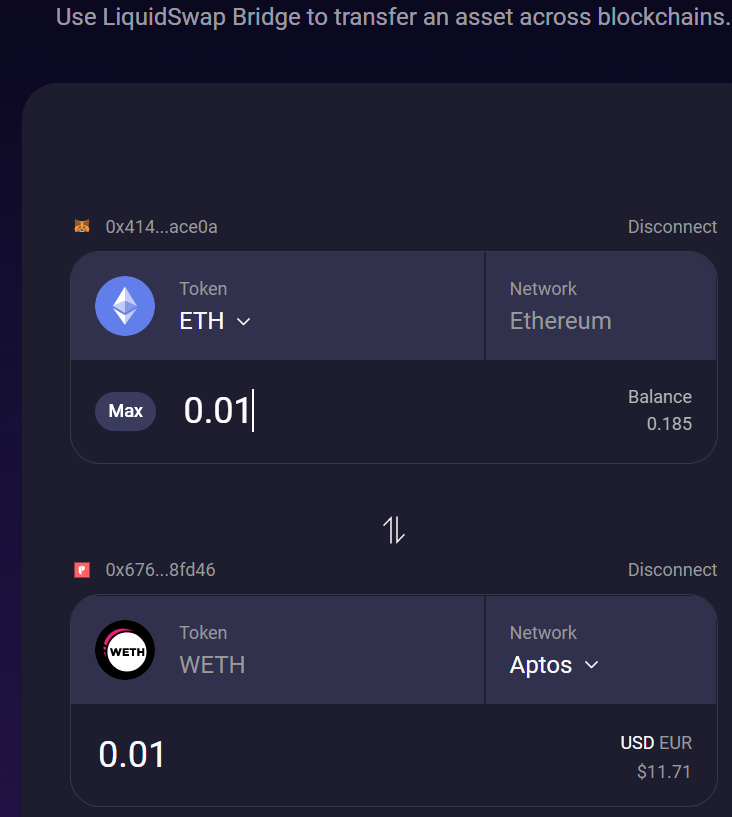Switch price display to EUR
The image size is (732, 817).
675,743
